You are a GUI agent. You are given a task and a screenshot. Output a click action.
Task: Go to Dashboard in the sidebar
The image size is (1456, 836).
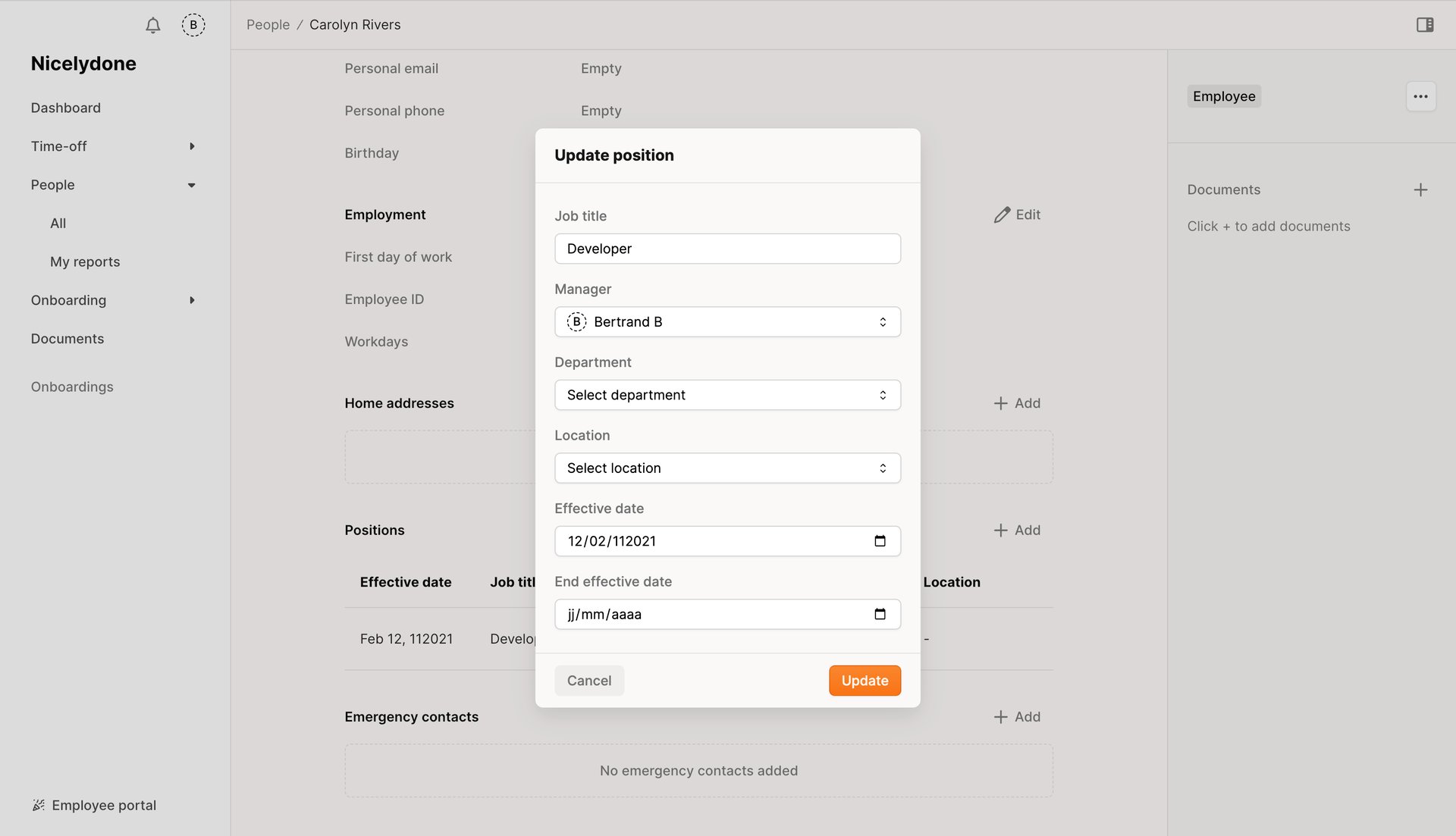click(x=65, y=108)
